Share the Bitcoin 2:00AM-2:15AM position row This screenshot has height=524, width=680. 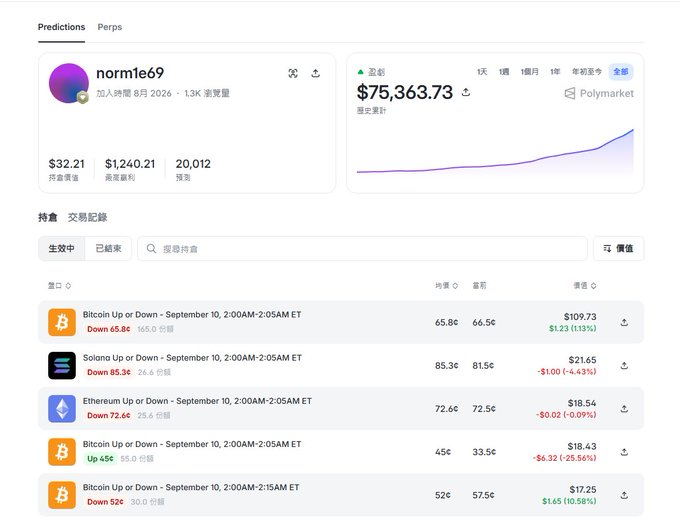click(624, 495)
